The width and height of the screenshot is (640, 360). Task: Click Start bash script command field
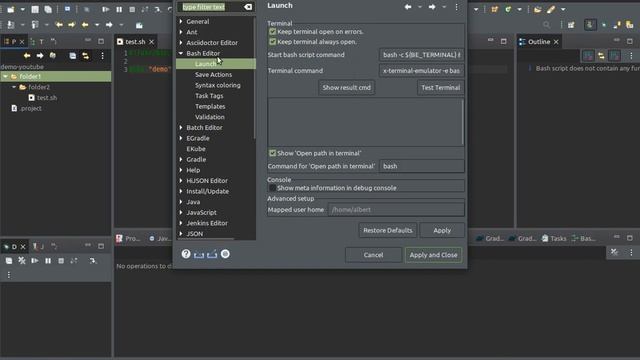(421, 55)
